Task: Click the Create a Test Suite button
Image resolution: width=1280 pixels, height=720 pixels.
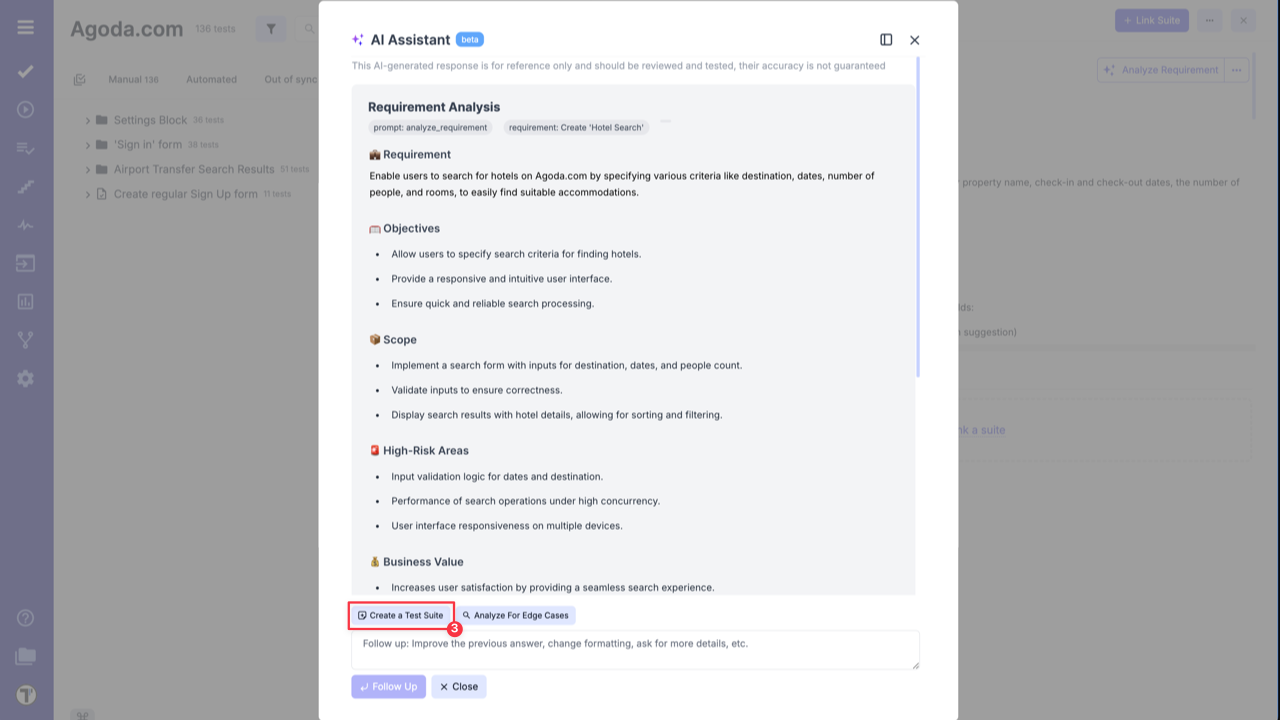Action: [400, 615]
